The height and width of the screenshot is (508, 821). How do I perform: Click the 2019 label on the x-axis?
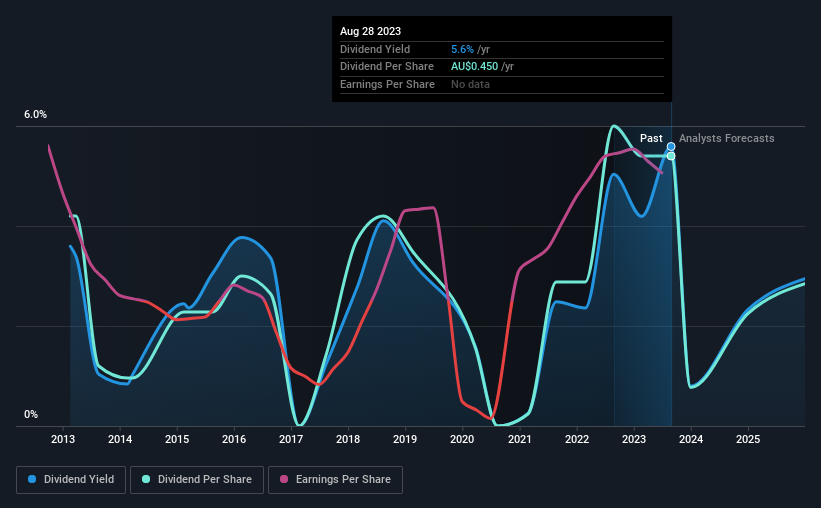405,439
